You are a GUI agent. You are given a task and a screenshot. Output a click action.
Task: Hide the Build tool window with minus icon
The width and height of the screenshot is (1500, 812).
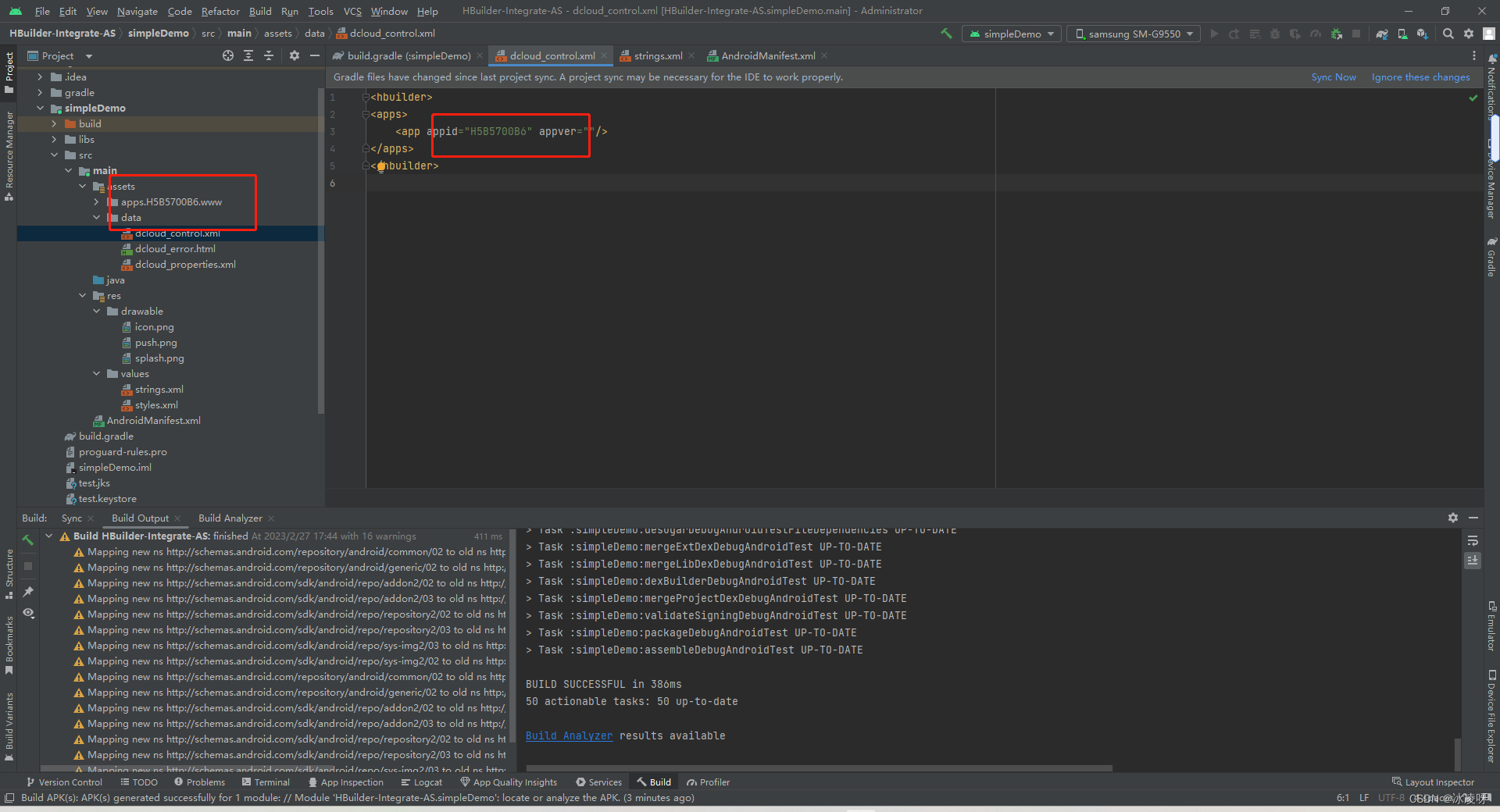click(x=1473, y=518)
